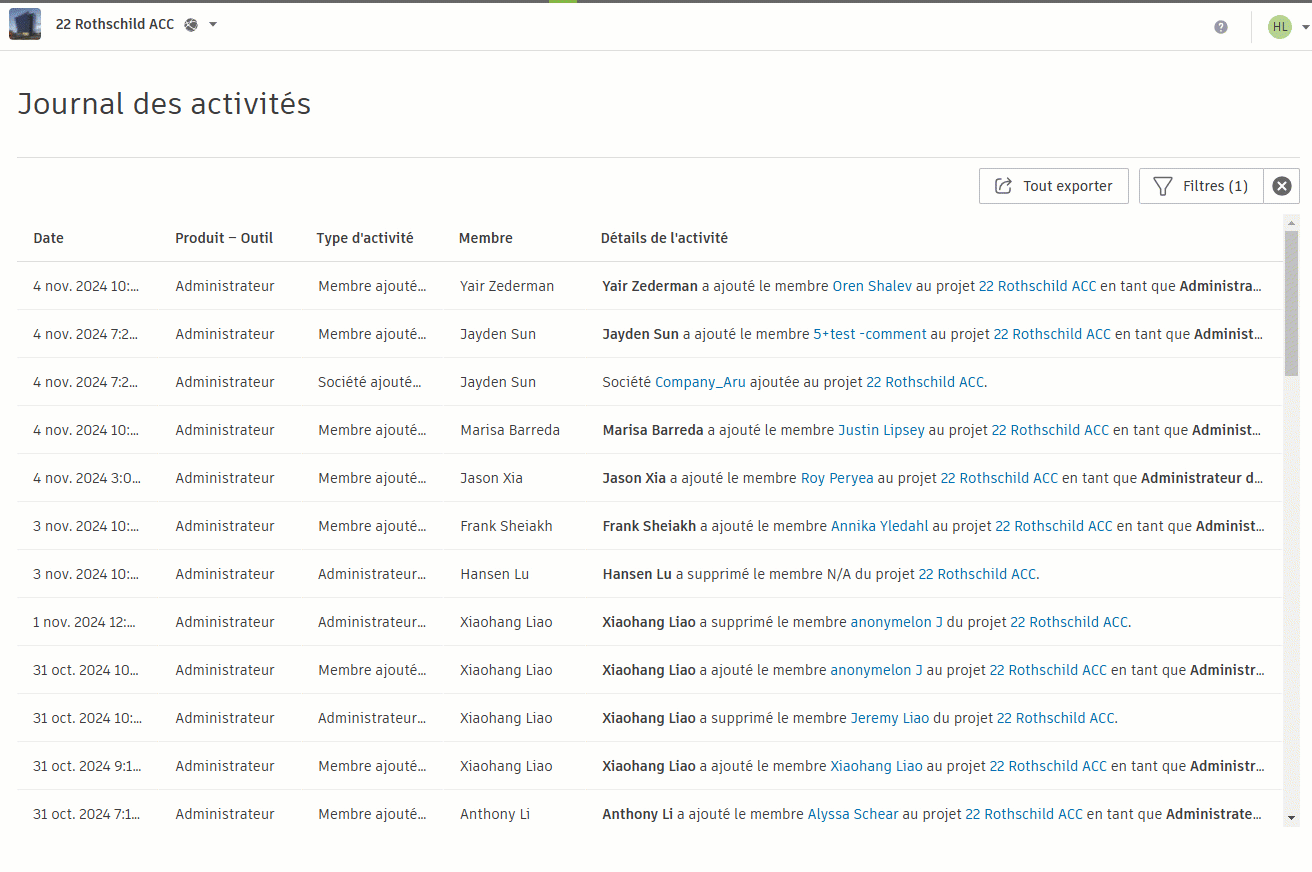Image resolution: width=1312 pixels, height=872 pixels.
Task: Expand the project selector dropdown arrow
Action: 213,25
